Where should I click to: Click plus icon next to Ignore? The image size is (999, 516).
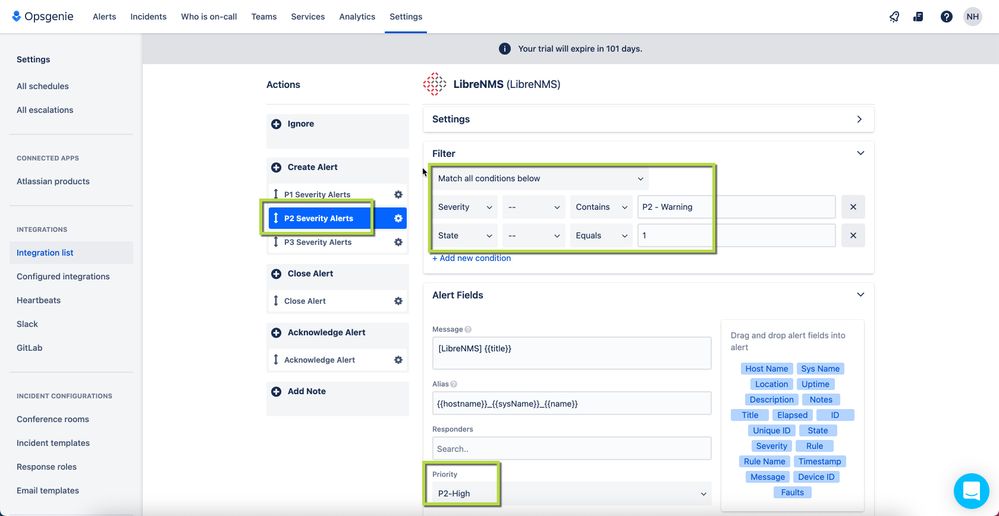point(276,124)
